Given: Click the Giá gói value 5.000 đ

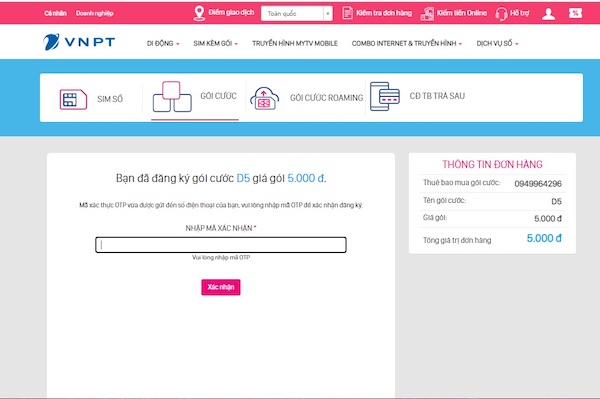Looking at the screenshot, I should 548,219.
